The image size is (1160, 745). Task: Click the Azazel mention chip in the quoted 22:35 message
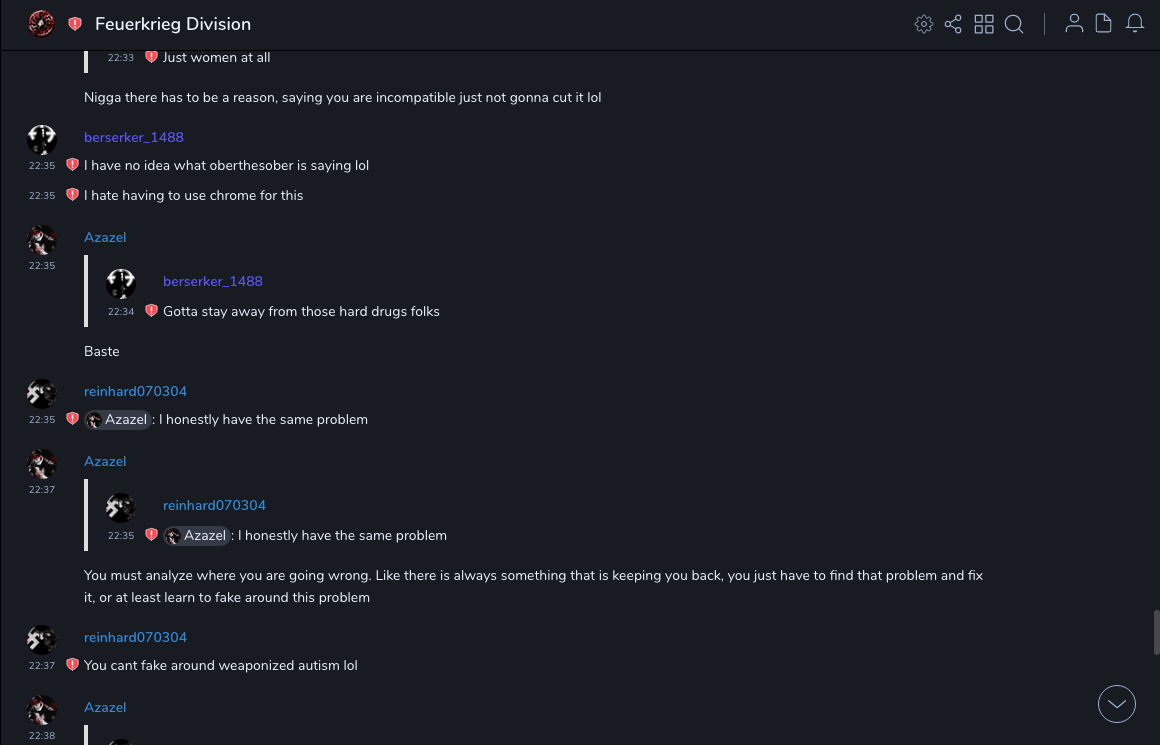pyautogui.click(x=197, y=535)
